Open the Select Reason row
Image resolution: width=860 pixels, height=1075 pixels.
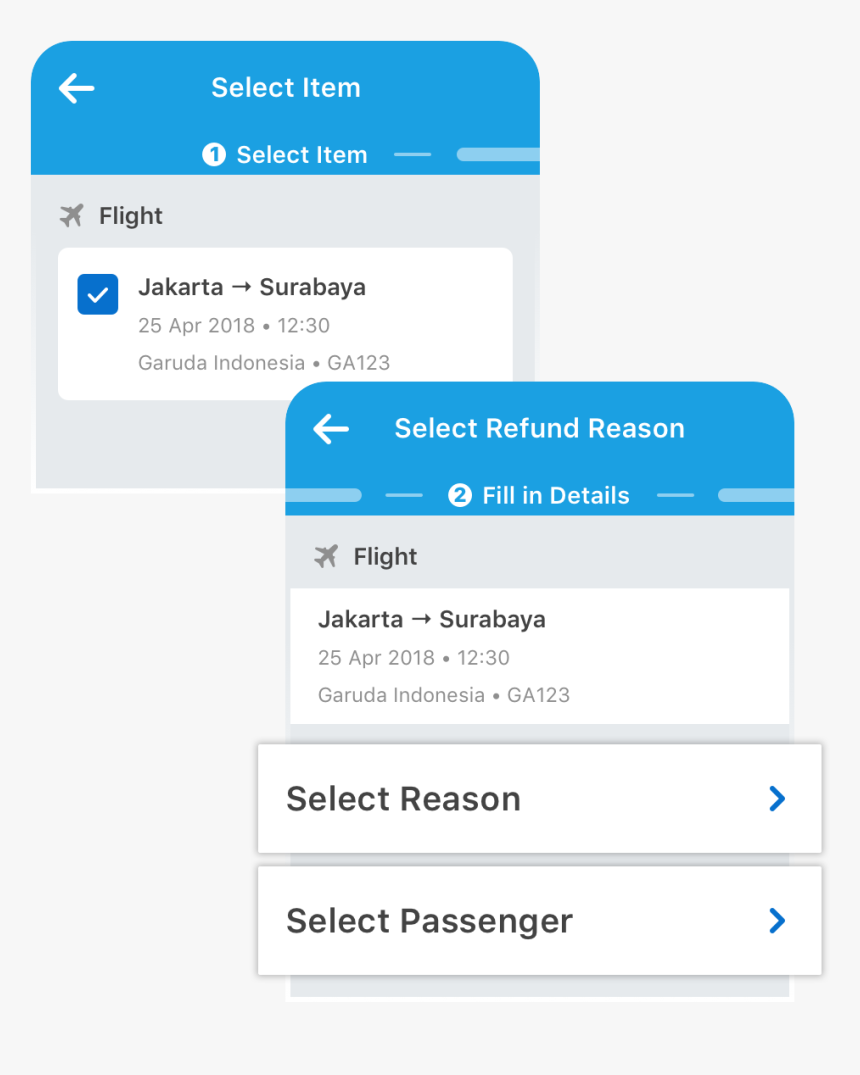point(500,799)
